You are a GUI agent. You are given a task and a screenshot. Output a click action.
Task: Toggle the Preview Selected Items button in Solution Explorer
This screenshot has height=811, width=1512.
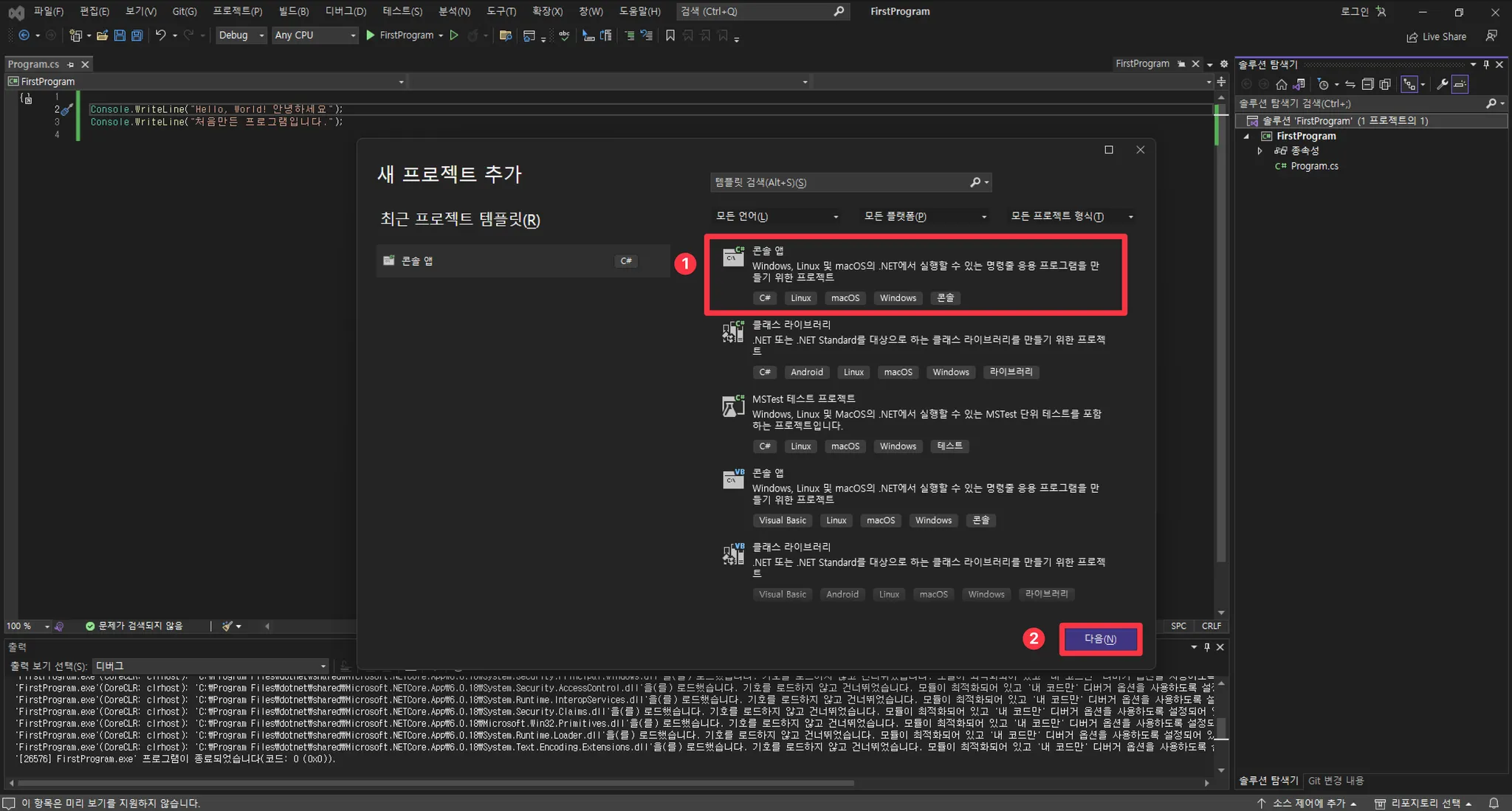click(x=1460, y=84)
